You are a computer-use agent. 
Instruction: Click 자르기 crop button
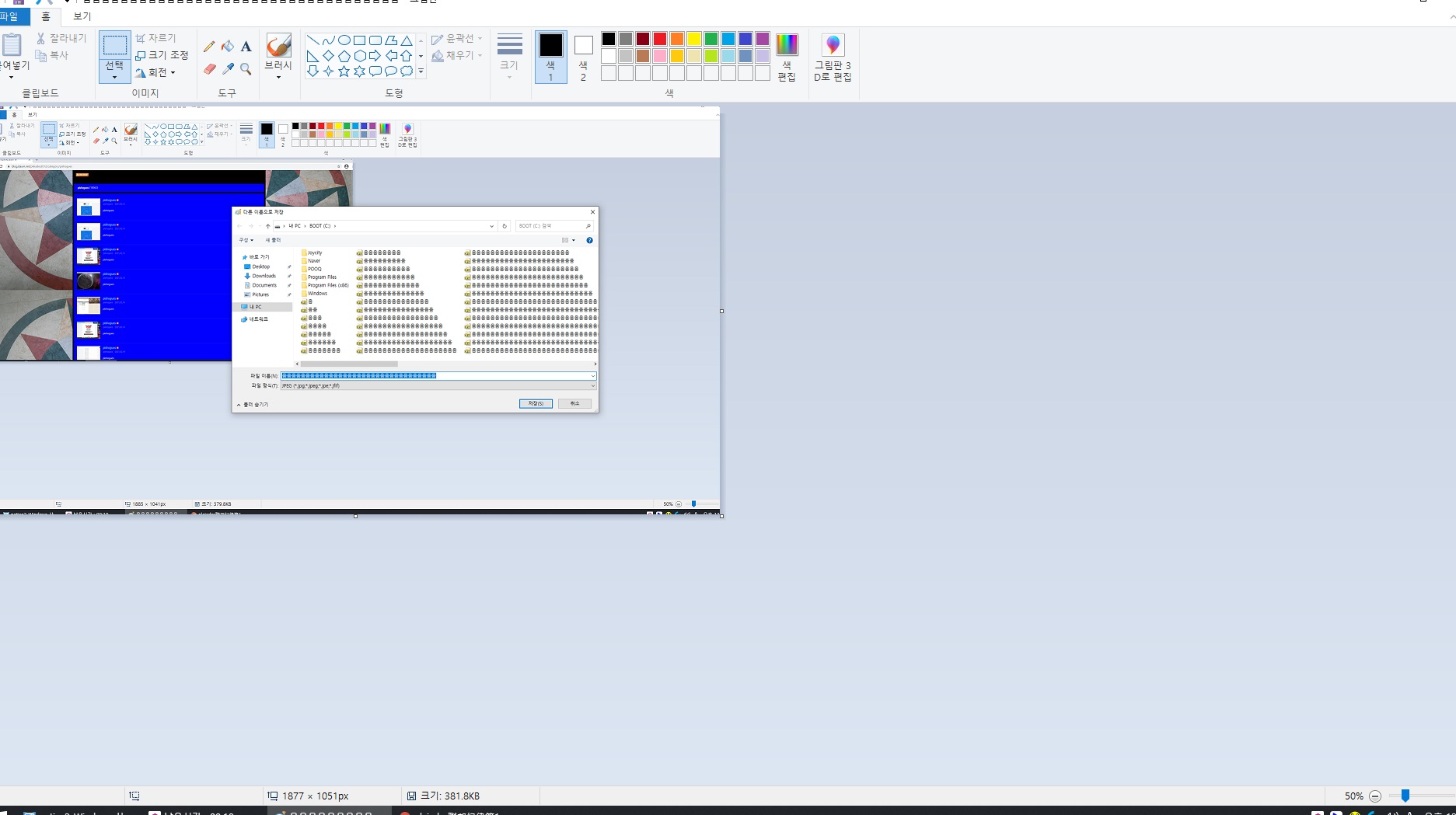156,38
